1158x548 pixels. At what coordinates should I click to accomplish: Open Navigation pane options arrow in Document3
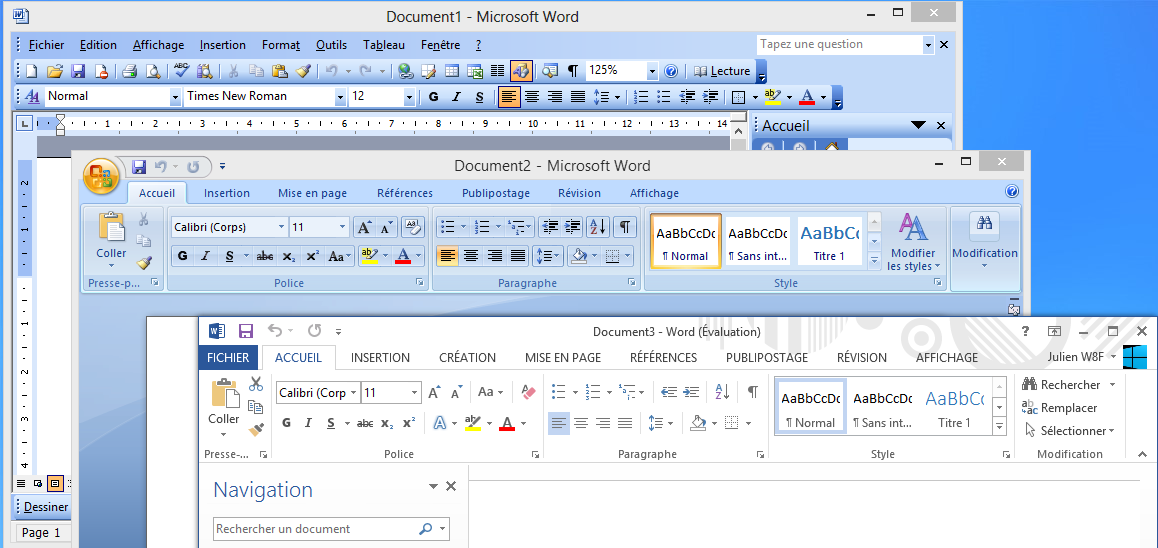point(434,486)
